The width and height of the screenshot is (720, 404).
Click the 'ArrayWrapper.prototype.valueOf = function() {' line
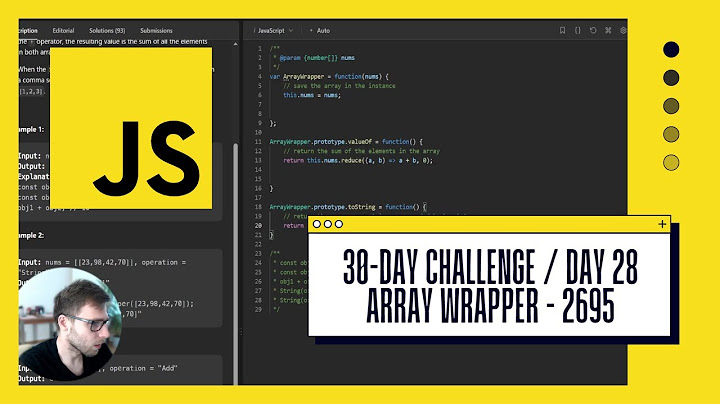[346, 141]
